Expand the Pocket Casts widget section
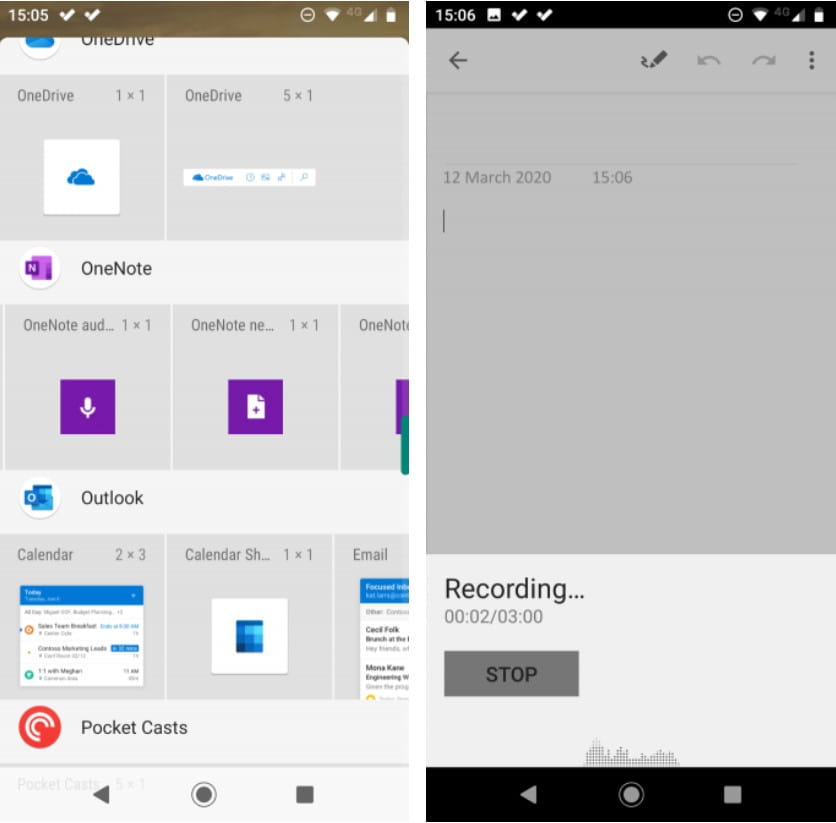 pos(135,728)
